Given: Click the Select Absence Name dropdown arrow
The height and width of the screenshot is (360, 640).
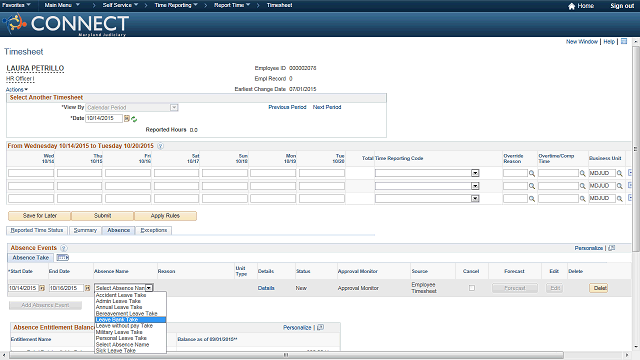Looking at the screenshot, I should 149,288.
